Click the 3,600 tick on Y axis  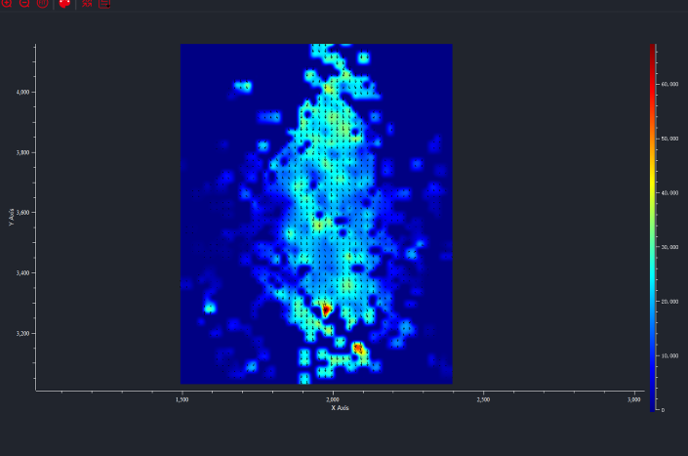coord(22,212)
